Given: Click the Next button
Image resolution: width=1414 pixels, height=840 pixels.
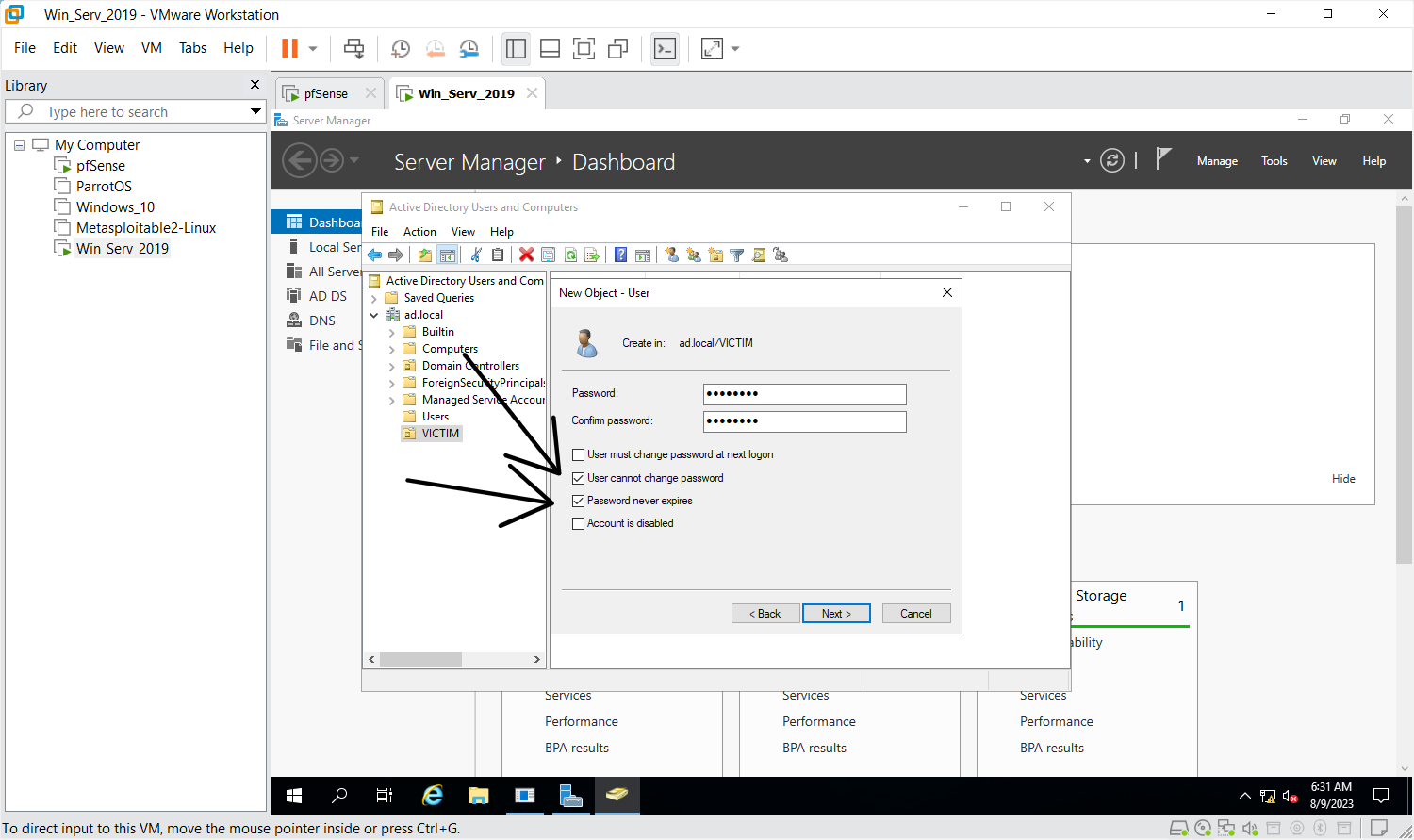Looking at the screenshot, I should click(836, 614).
